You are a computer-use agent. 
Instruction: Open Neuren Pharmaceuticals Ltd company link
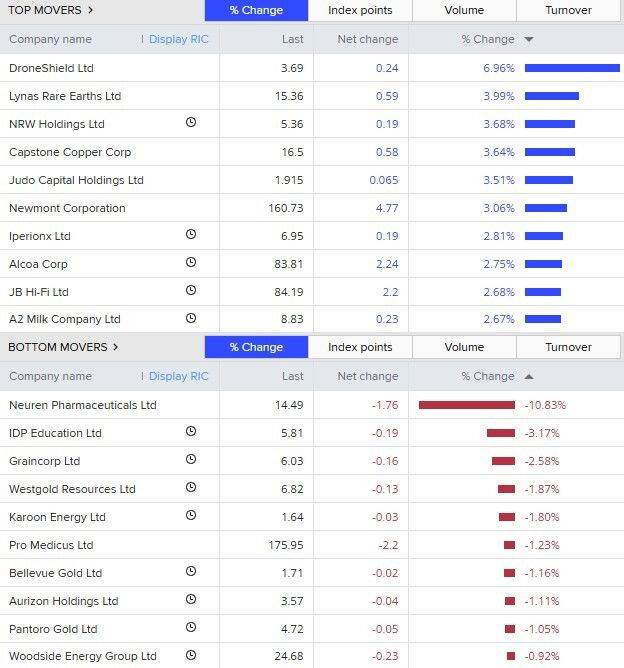click(x=82, y=405)
